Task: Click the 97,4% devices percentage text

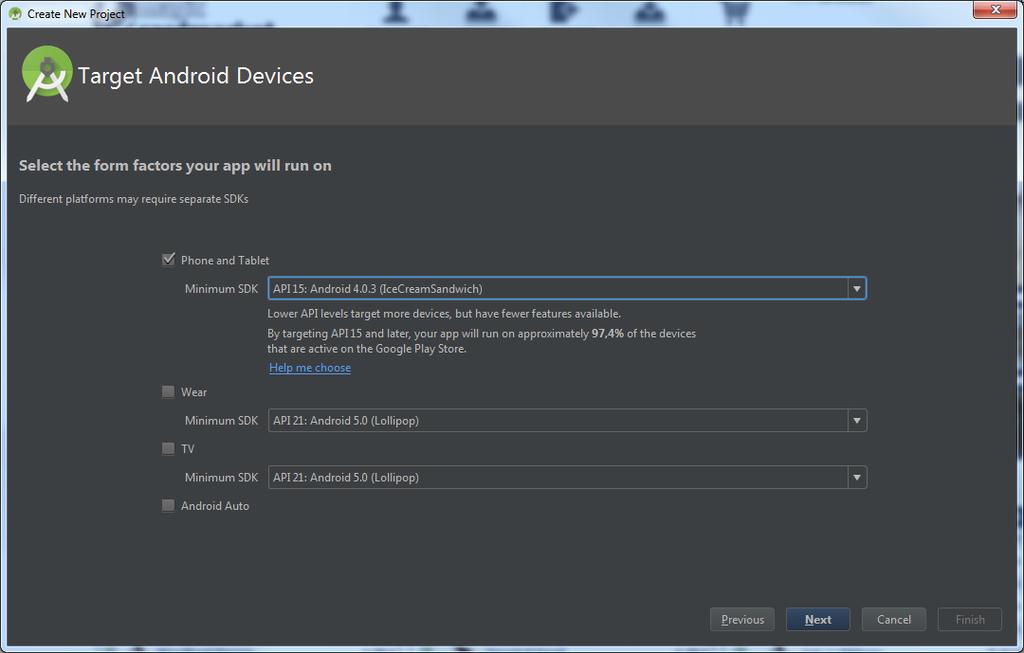Action: tap(607, 333)
